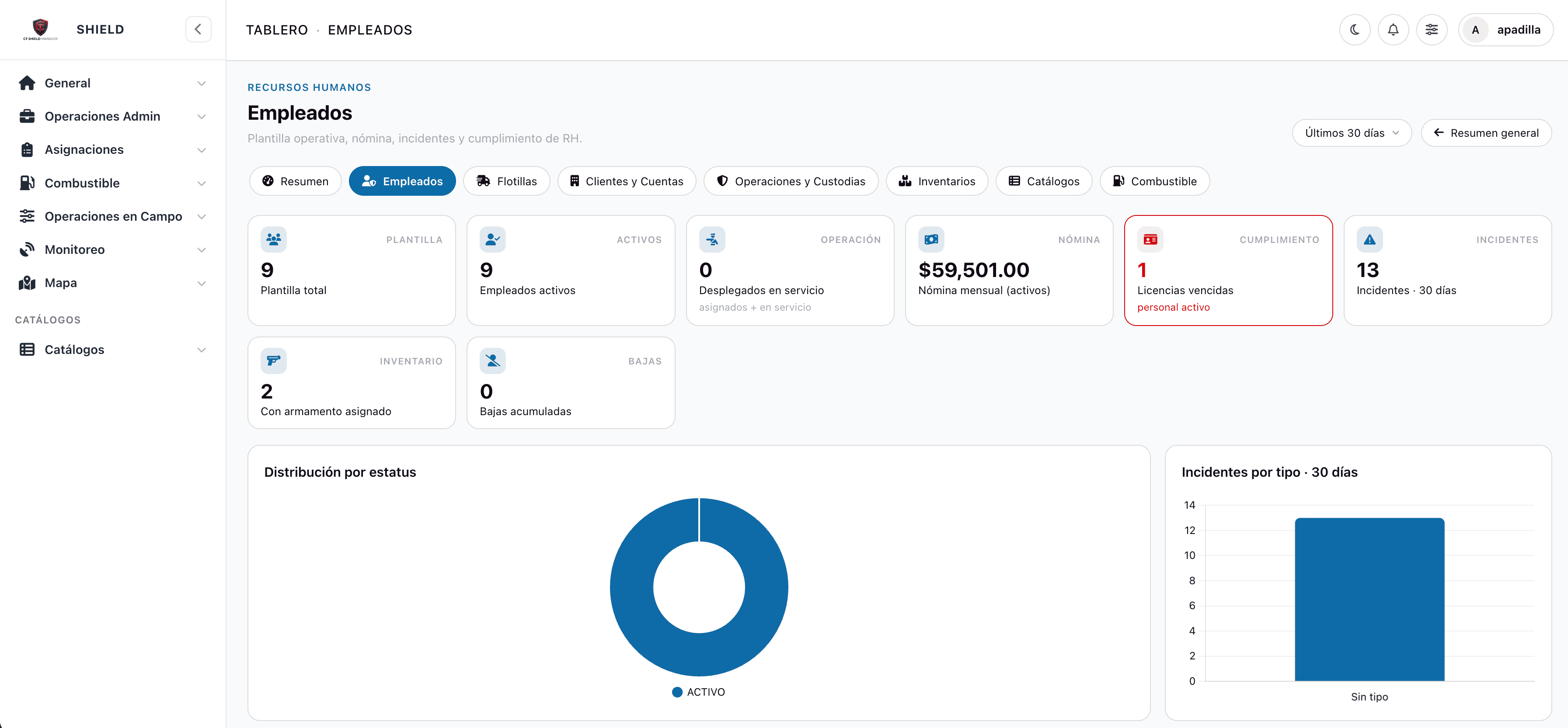Click the Bajas crossed-user icon

pos(492,361)
